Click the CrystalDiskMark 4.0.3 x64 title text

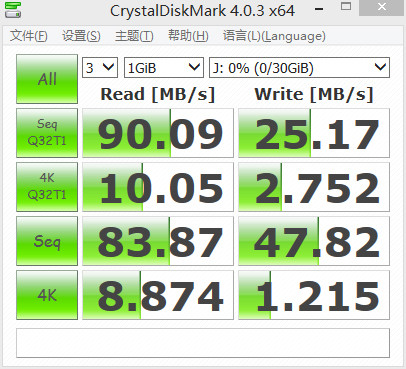click(x=203, y=10)
